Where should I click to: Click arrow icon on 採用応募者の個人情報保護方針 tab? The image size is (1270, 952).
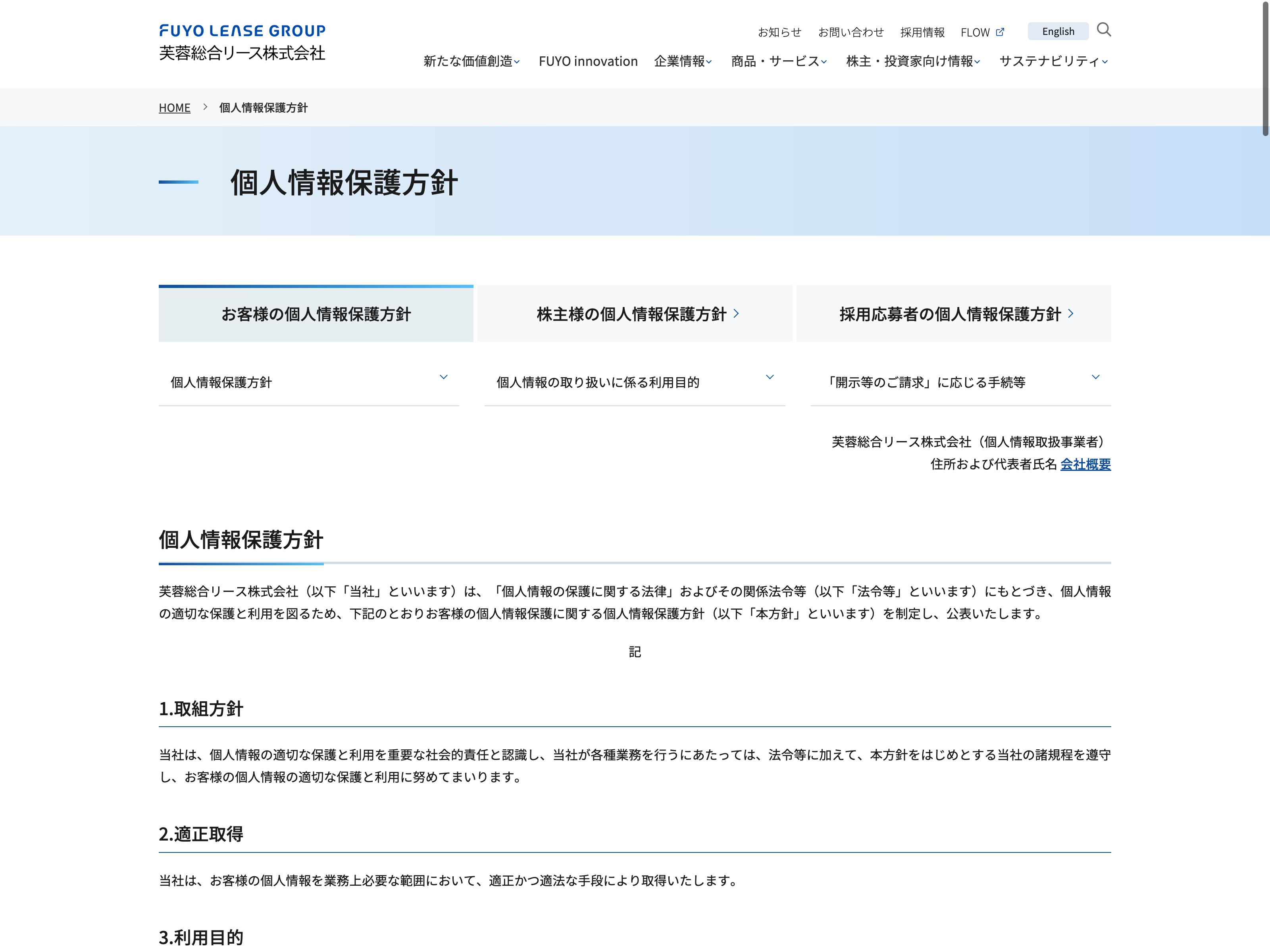pyautogui.click(x=1070, y=314)
